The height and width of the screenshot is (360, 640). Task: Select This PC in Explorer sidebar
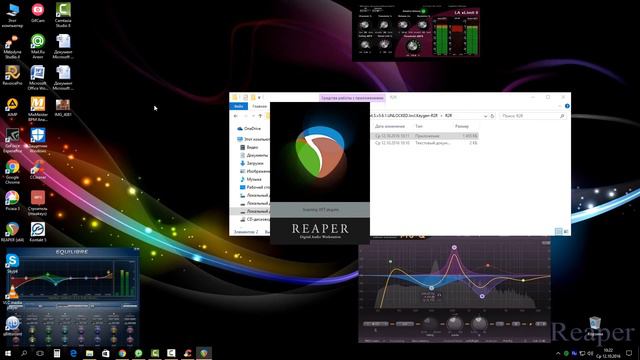pos(253,139)
